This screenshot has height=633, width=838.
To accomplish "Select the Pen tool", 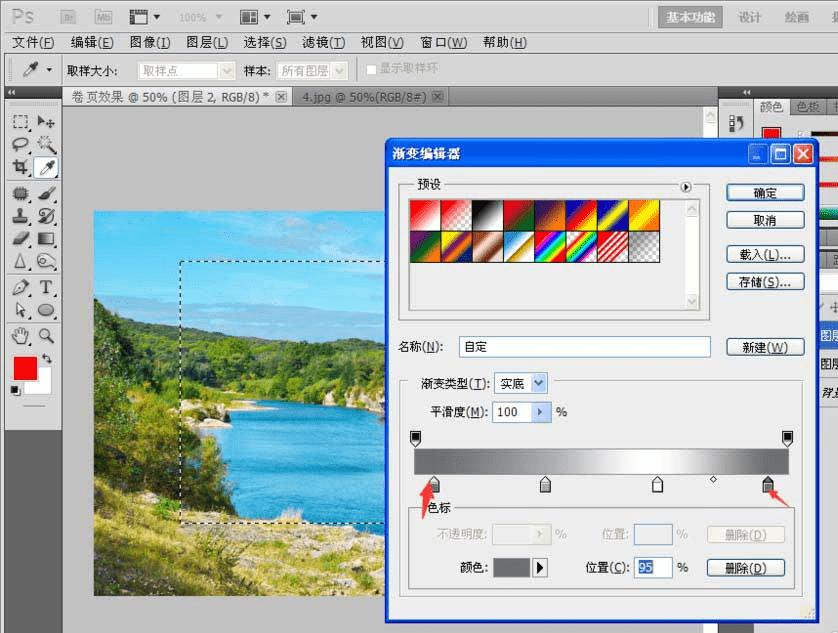I will click(20, 288).
